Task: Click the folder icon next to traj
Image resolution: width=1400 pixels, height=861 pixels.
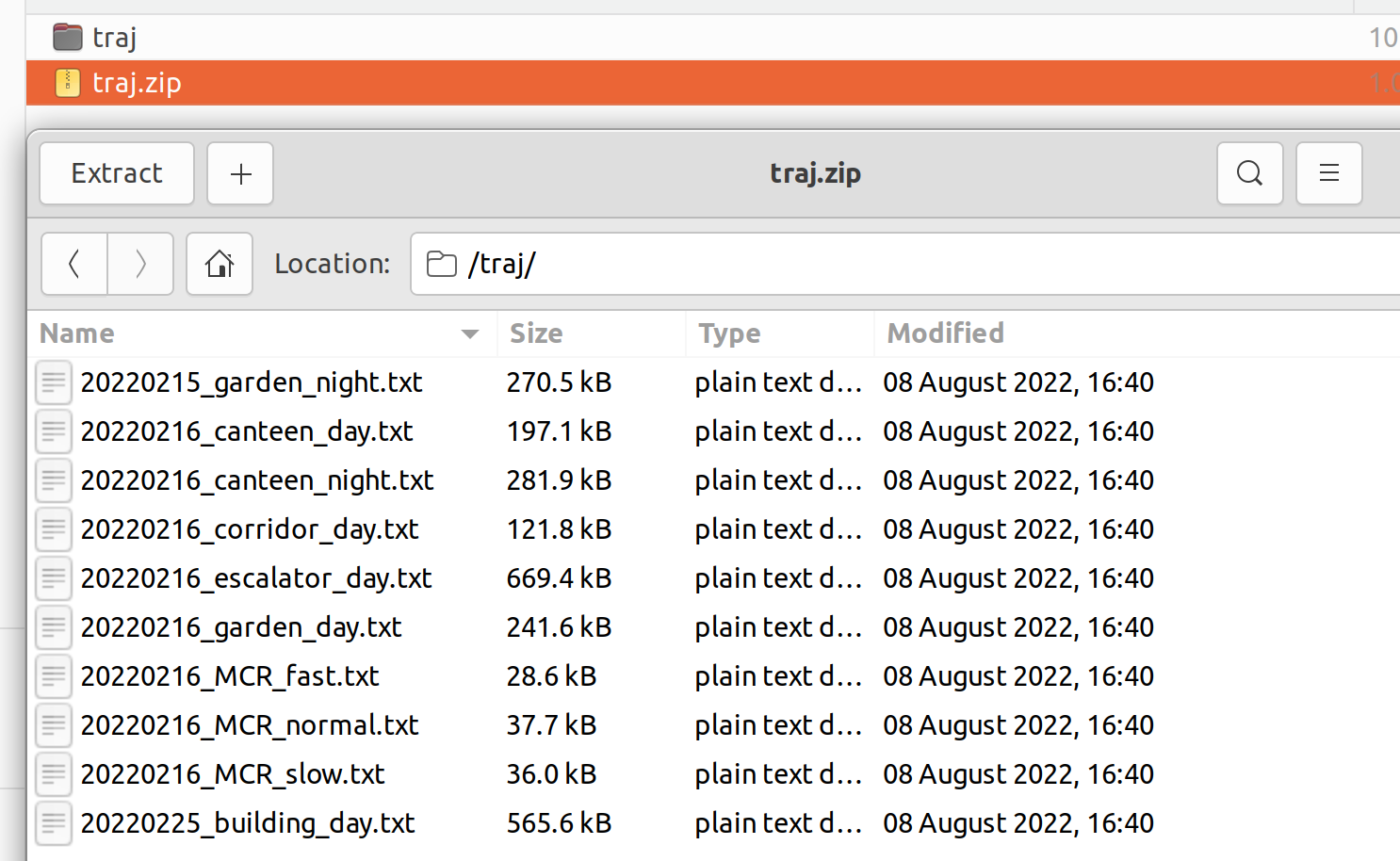Action: 67,37
